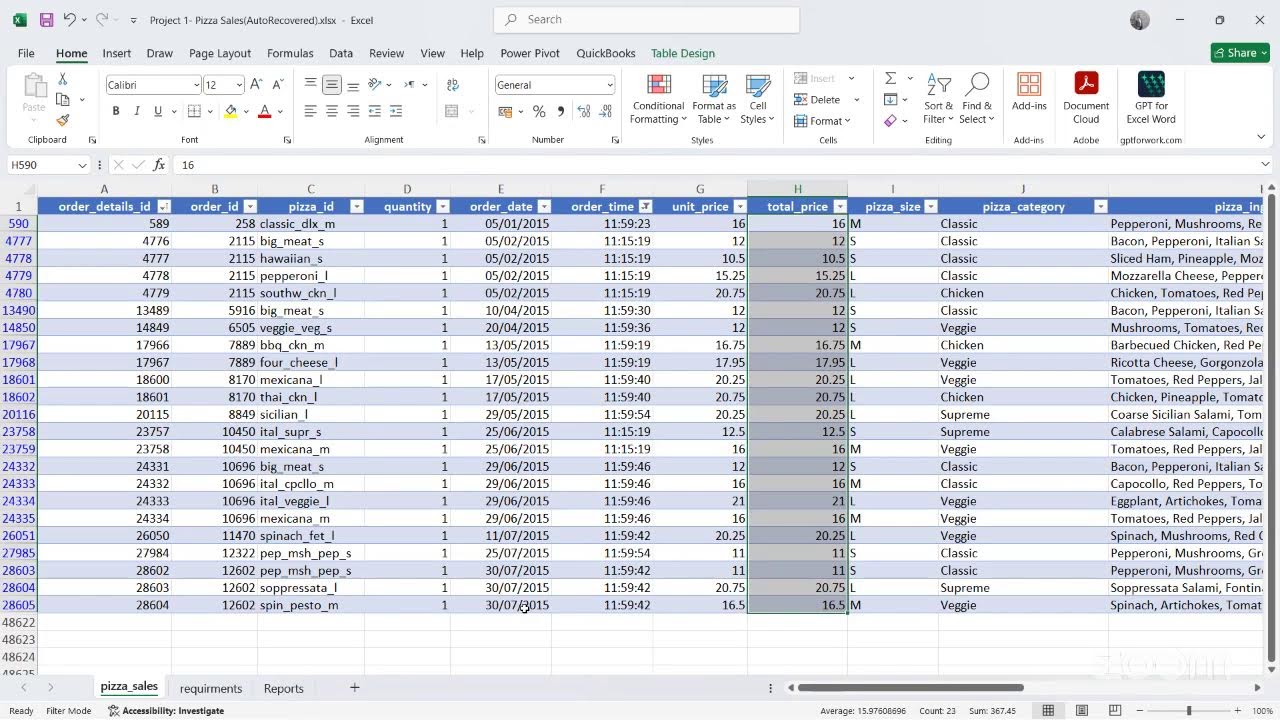Cut selection with the scissors icon
Image resolution: width=1280 pixels, height=720 pixels.
63,79
